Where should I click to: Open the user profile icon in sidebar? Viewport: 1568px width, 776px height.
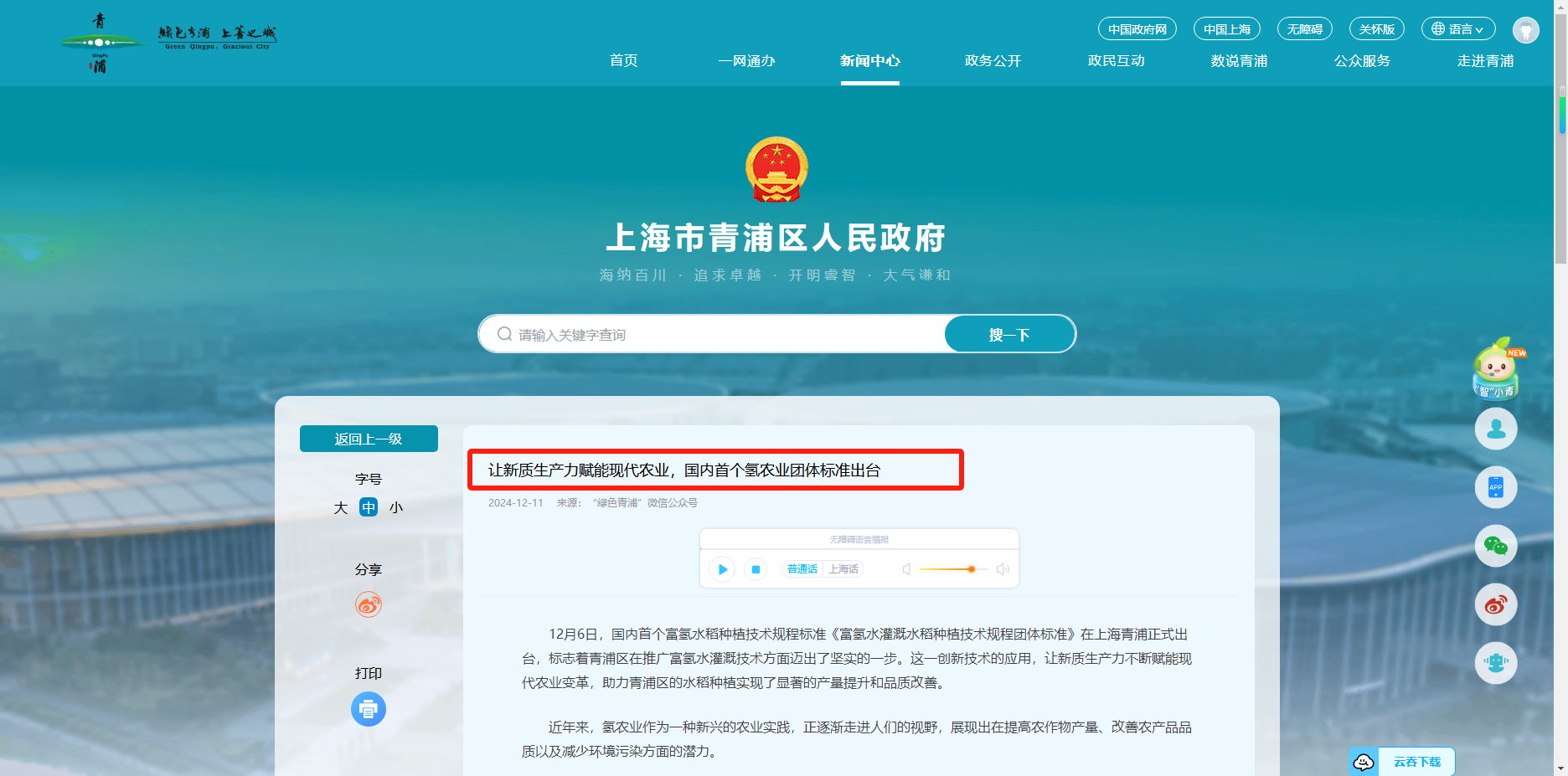coord(1495,429)
